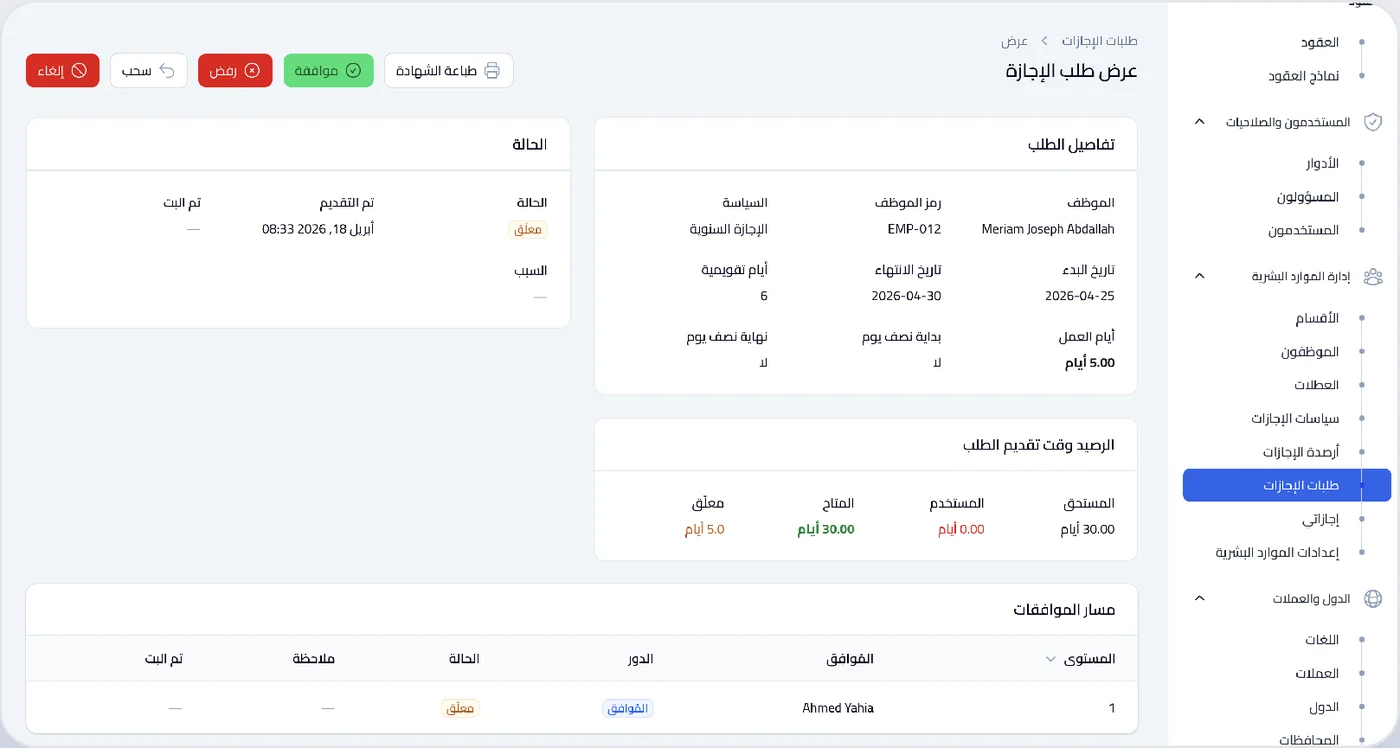
Task: Open المستخدمون in the sidebar
Action: (1304, 230)
